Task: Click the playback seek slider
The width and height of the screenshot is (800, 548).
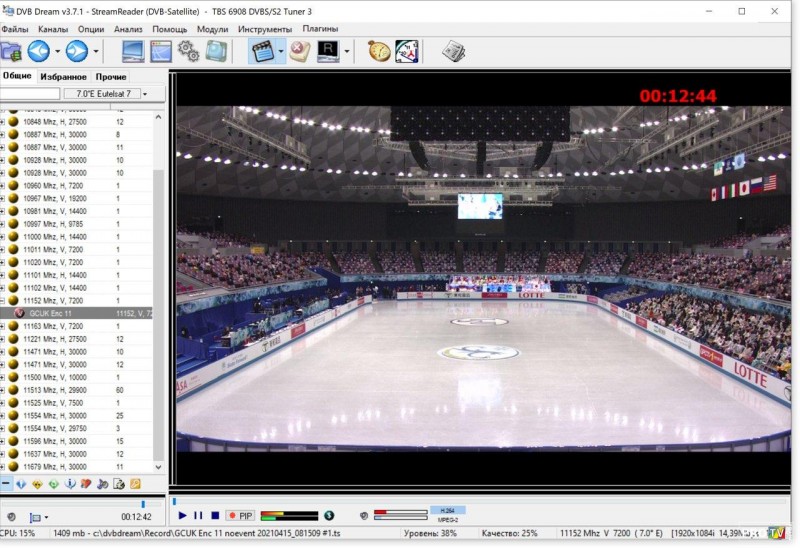Action: coord(400,502)
